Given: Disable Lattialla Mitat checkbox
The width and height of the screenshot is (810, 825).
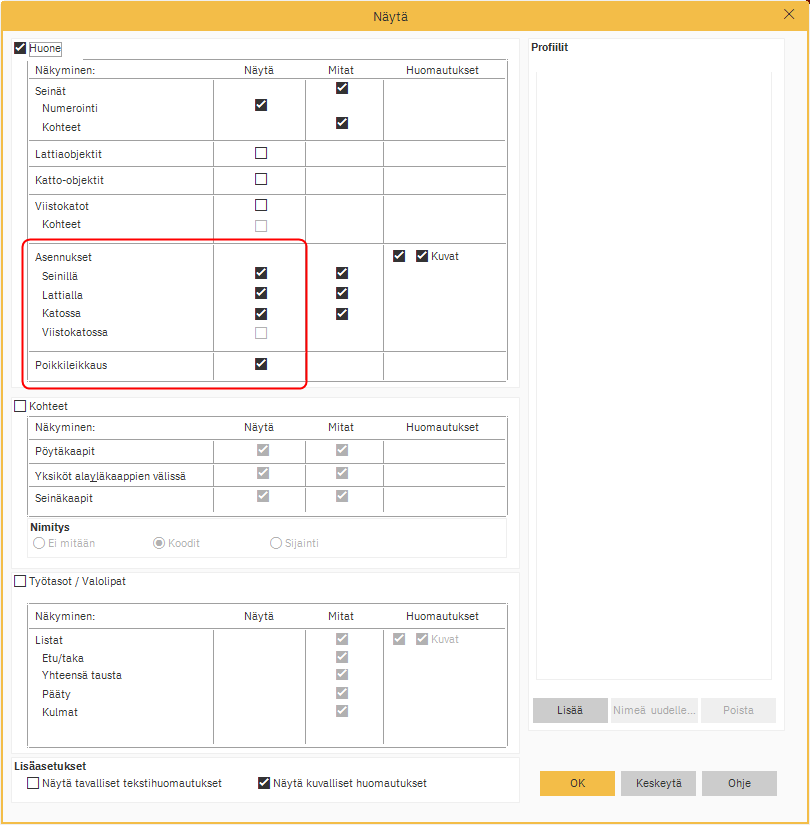Looking at the screenshot, I should [342, 293].
